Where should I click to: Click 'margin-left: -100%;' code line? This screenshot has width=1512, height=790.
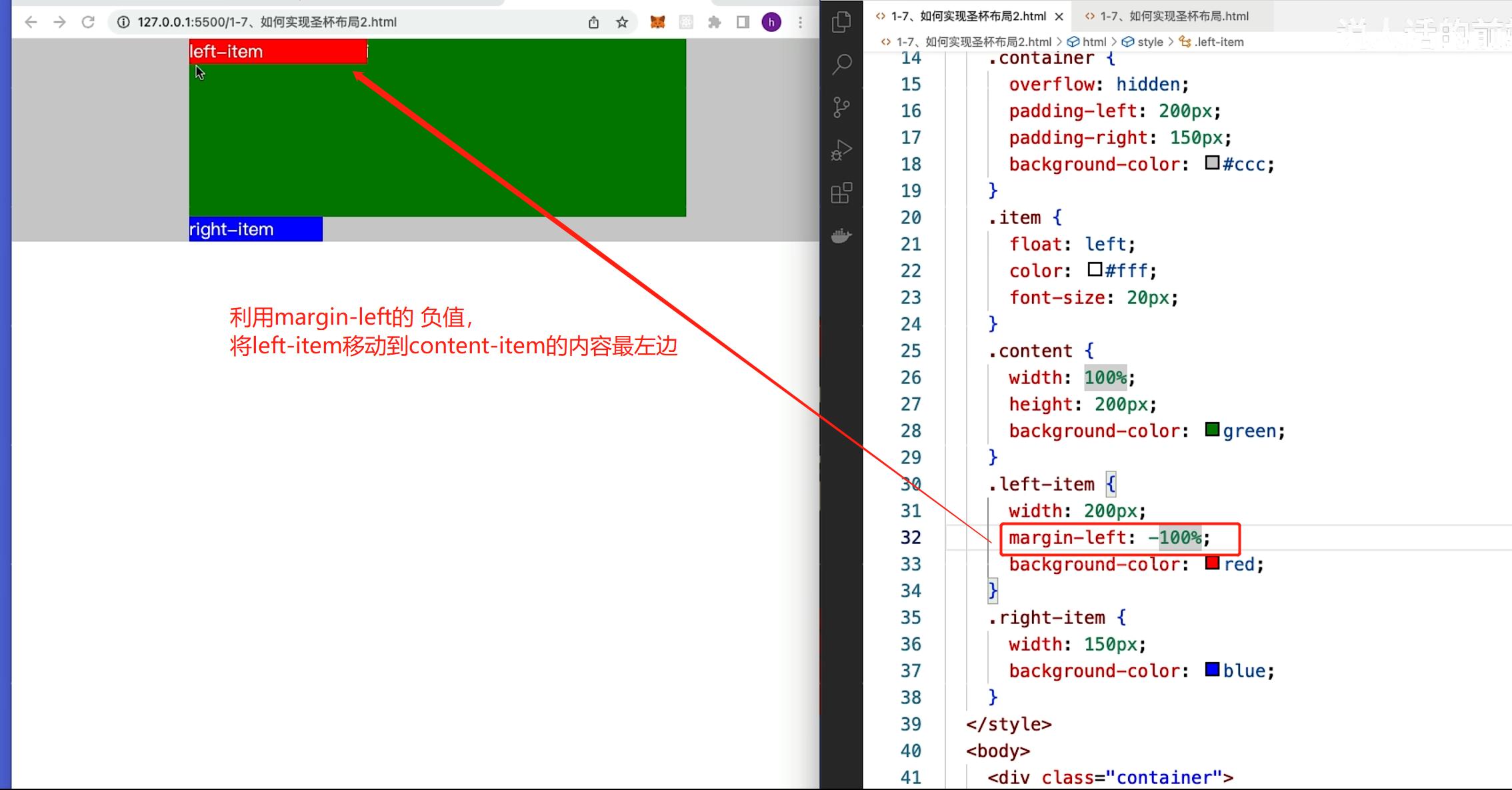point(1109,537)
